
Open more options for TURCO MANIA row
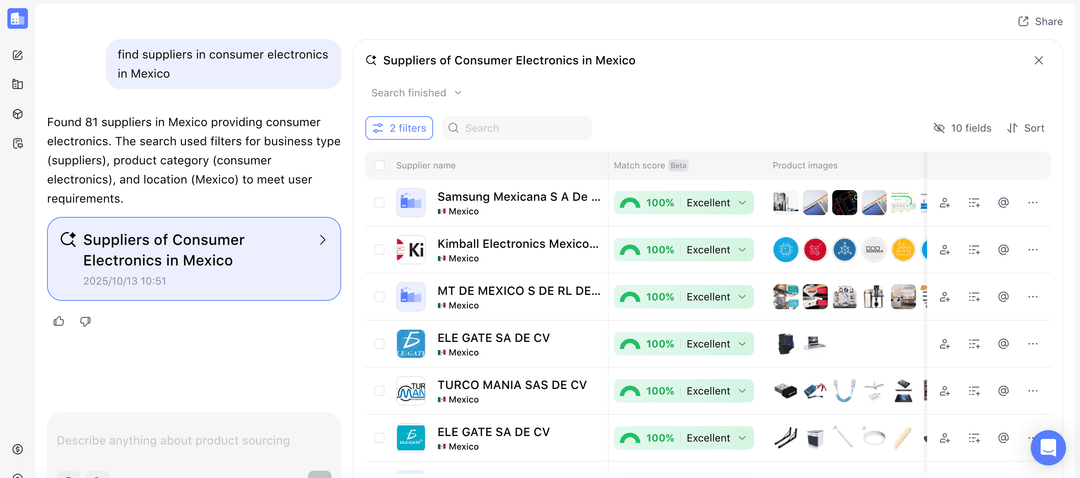coord(1032,391)
